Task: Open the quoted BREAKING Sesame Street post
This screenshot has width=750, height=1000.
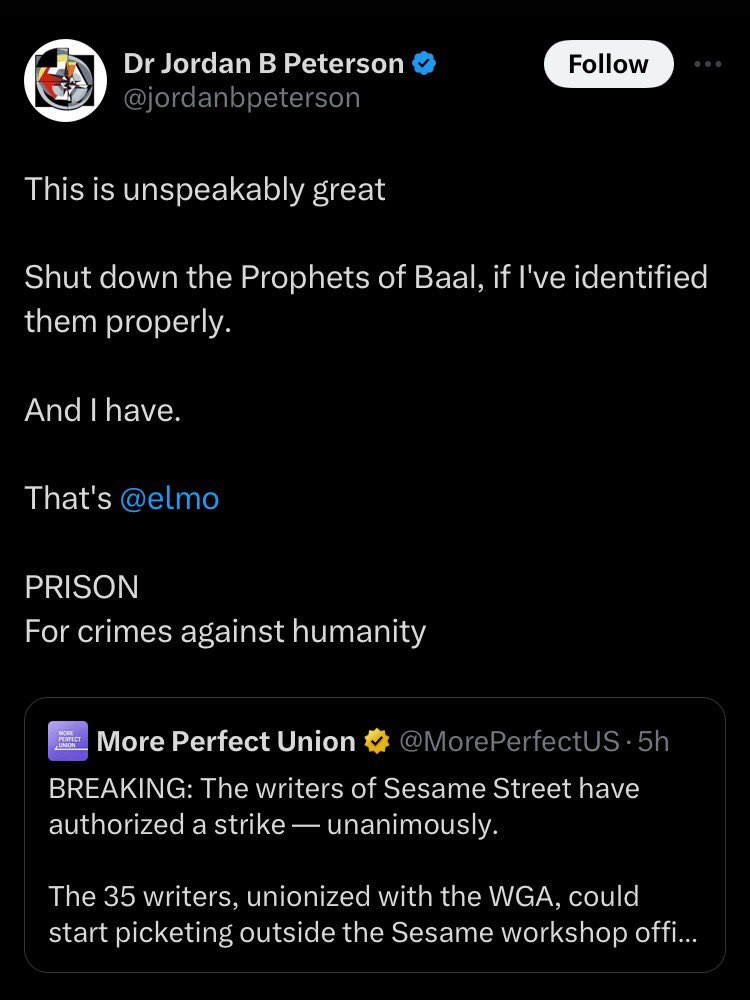Action: [x=375, y=835]
